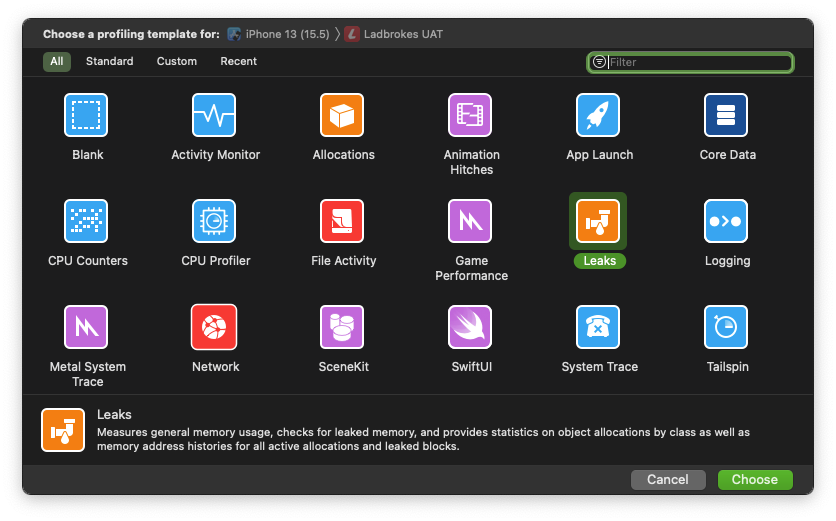
Task: Click the Metal System Trace label
Action: click(88, 374)
